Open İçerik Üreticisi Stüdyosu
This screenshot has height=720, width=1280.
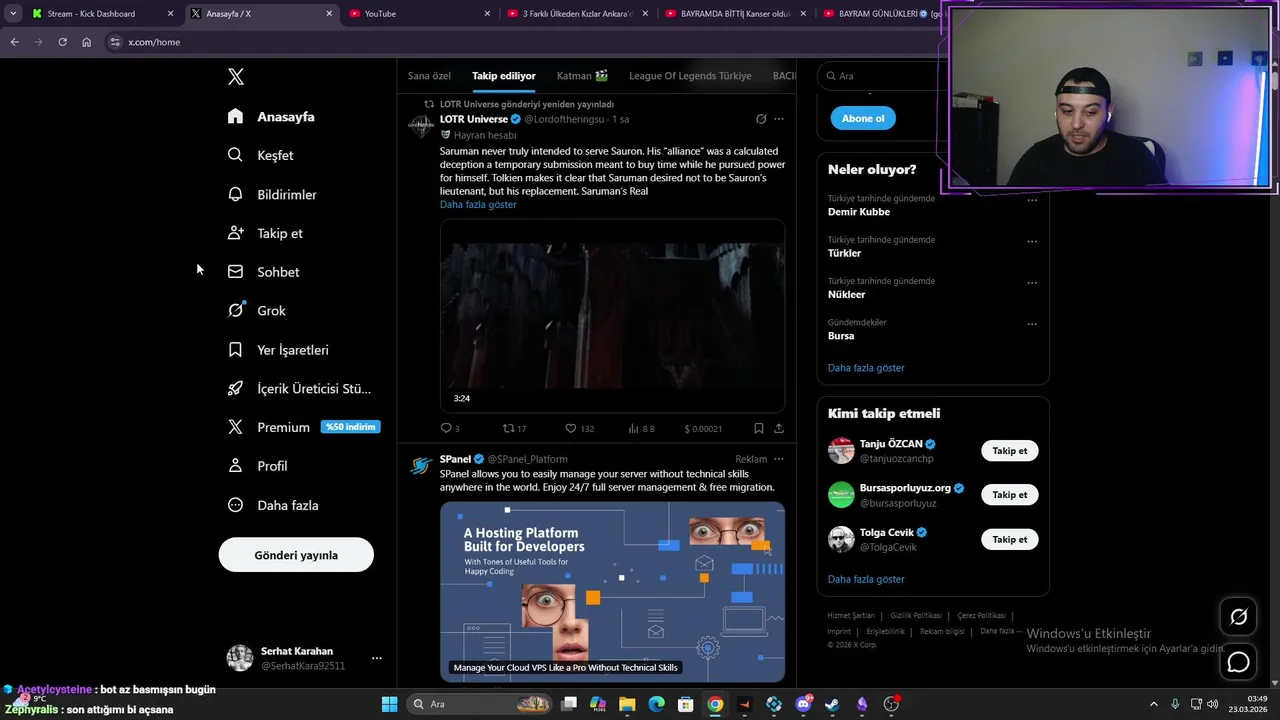coord(299,389)
